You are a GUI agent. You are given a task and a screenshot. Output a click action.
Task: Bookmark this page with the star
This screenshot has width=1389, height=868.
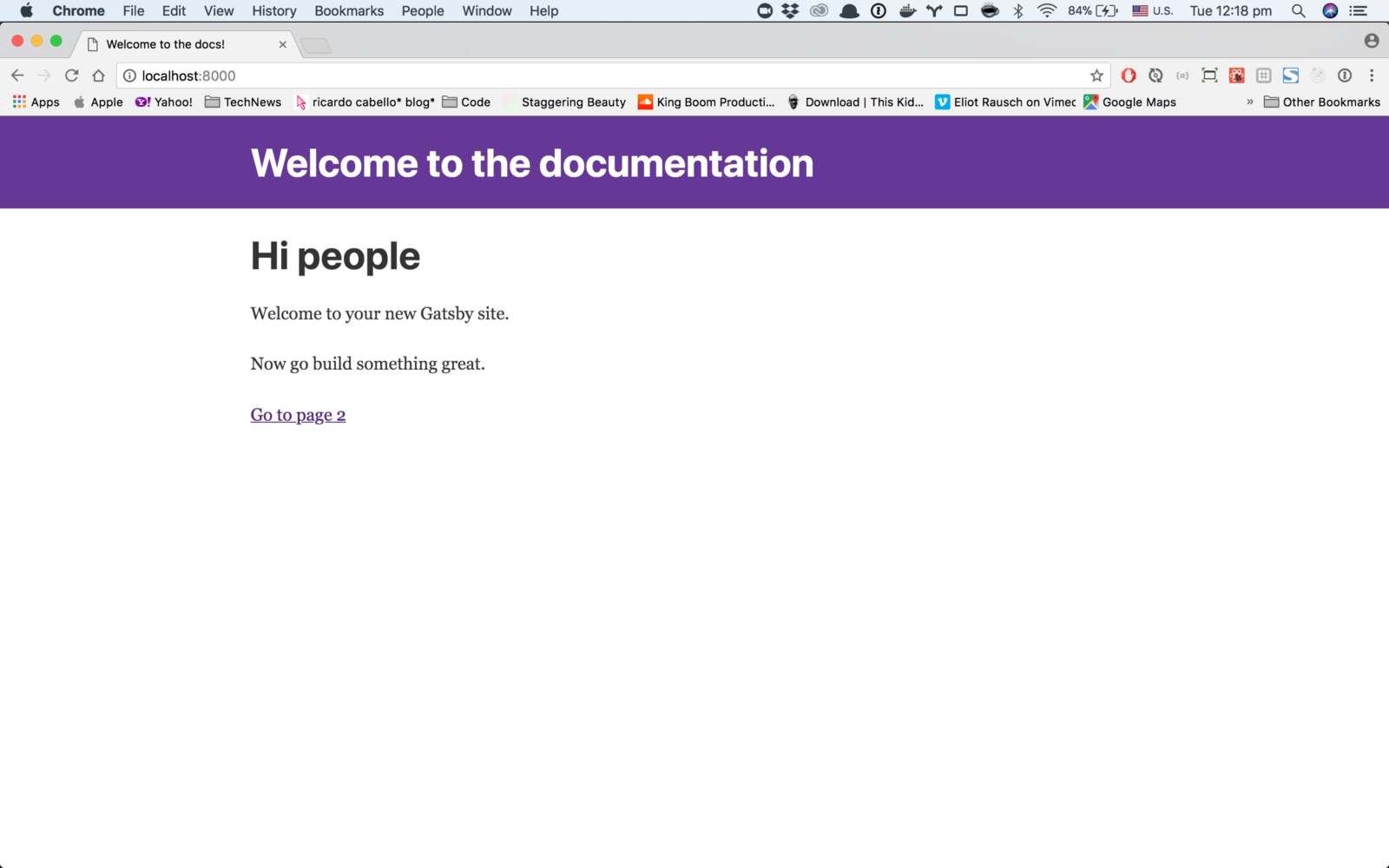(1096, 76)
